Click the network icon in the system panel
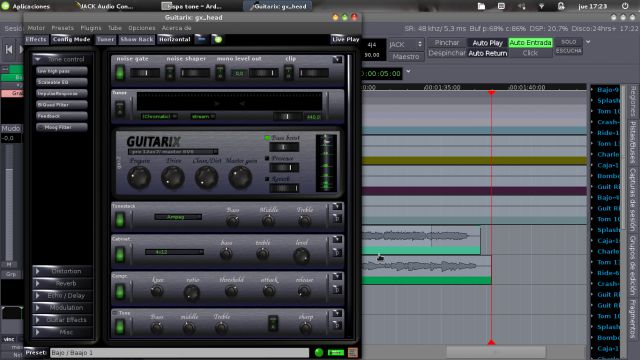 pyautogui.click(x=541, y=6)
